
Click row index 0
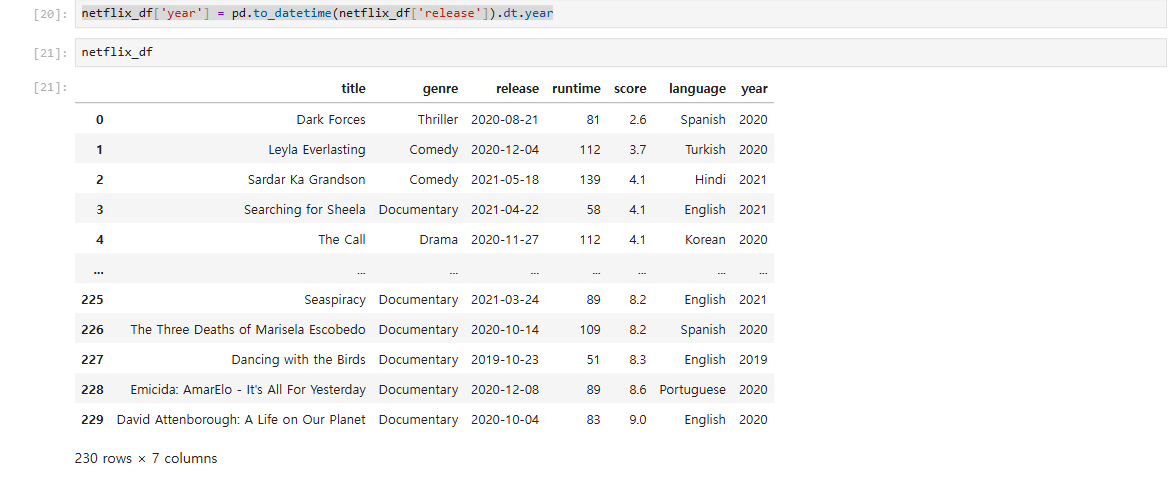pyautogui.click(x=99, y=119)
